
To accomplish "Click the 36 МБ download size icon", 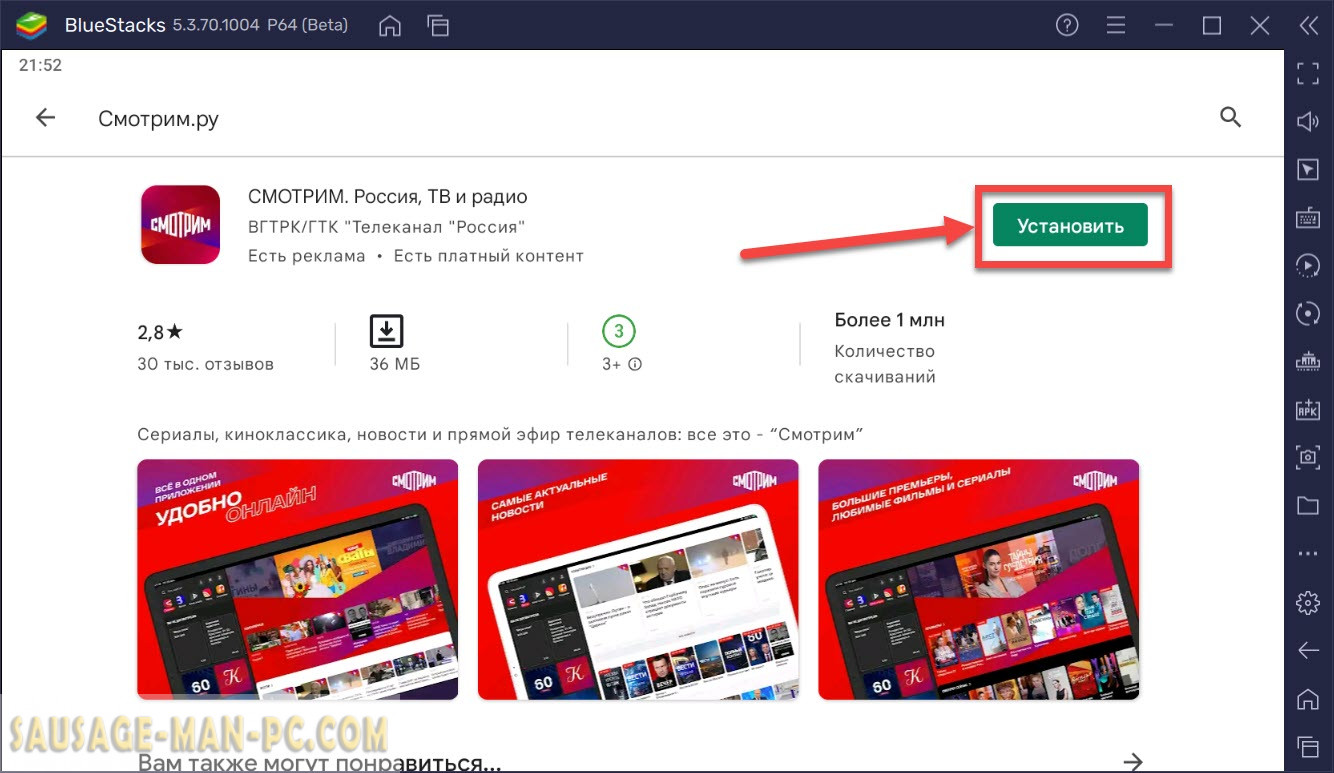I will 386,330.
